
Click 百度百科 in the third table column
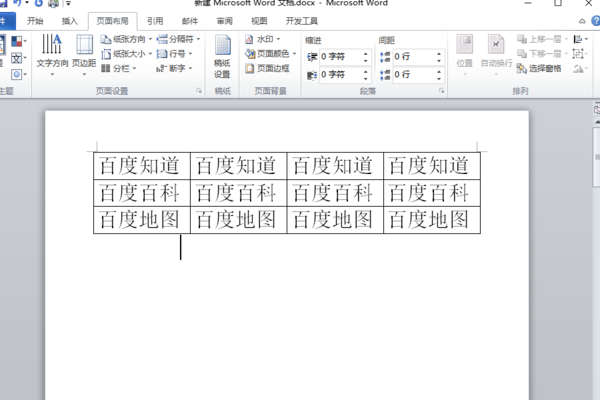(x=332, y=193)
